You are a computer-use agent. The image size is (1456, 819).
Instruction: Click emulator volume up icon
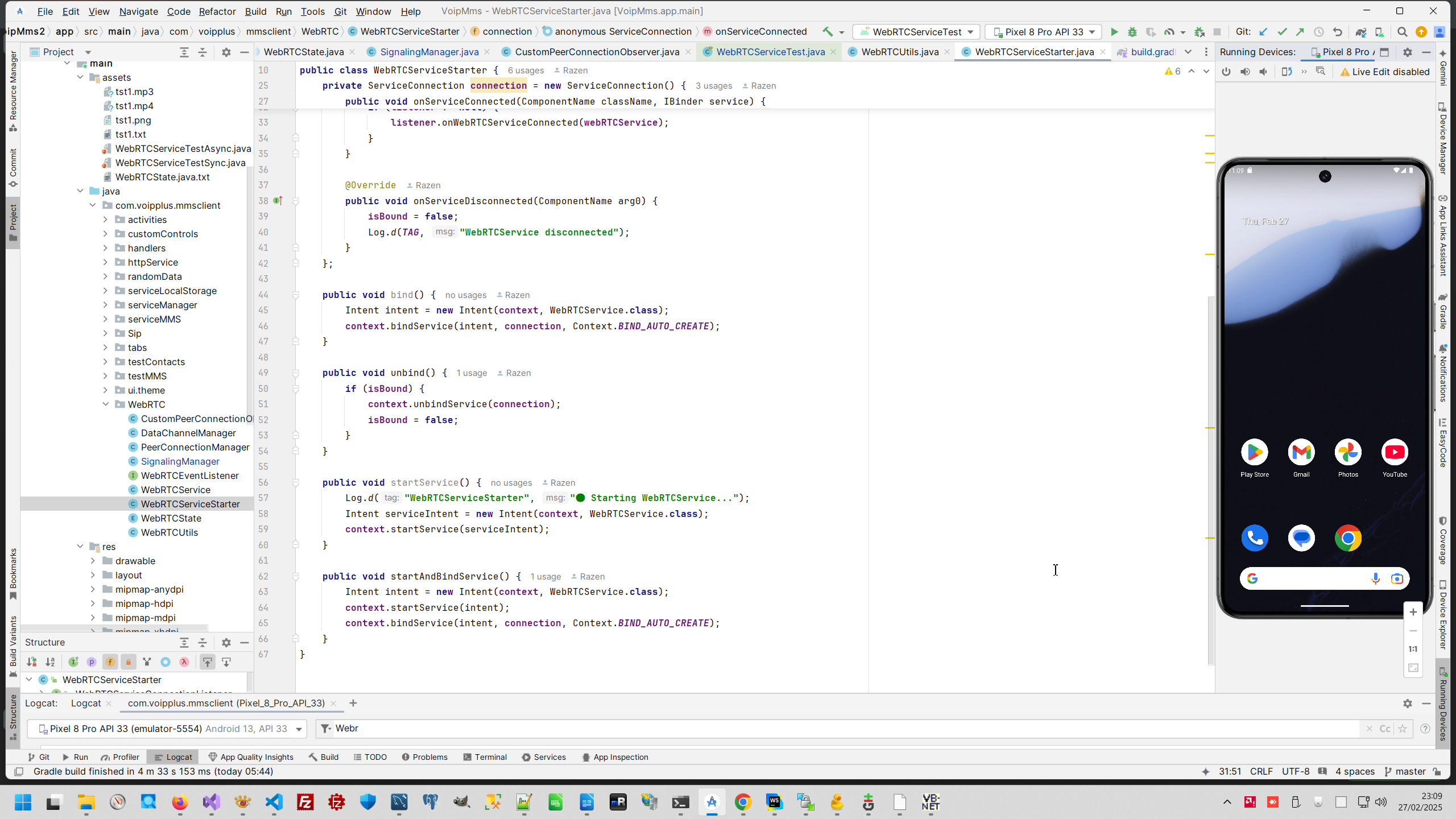click(1245, 72)
